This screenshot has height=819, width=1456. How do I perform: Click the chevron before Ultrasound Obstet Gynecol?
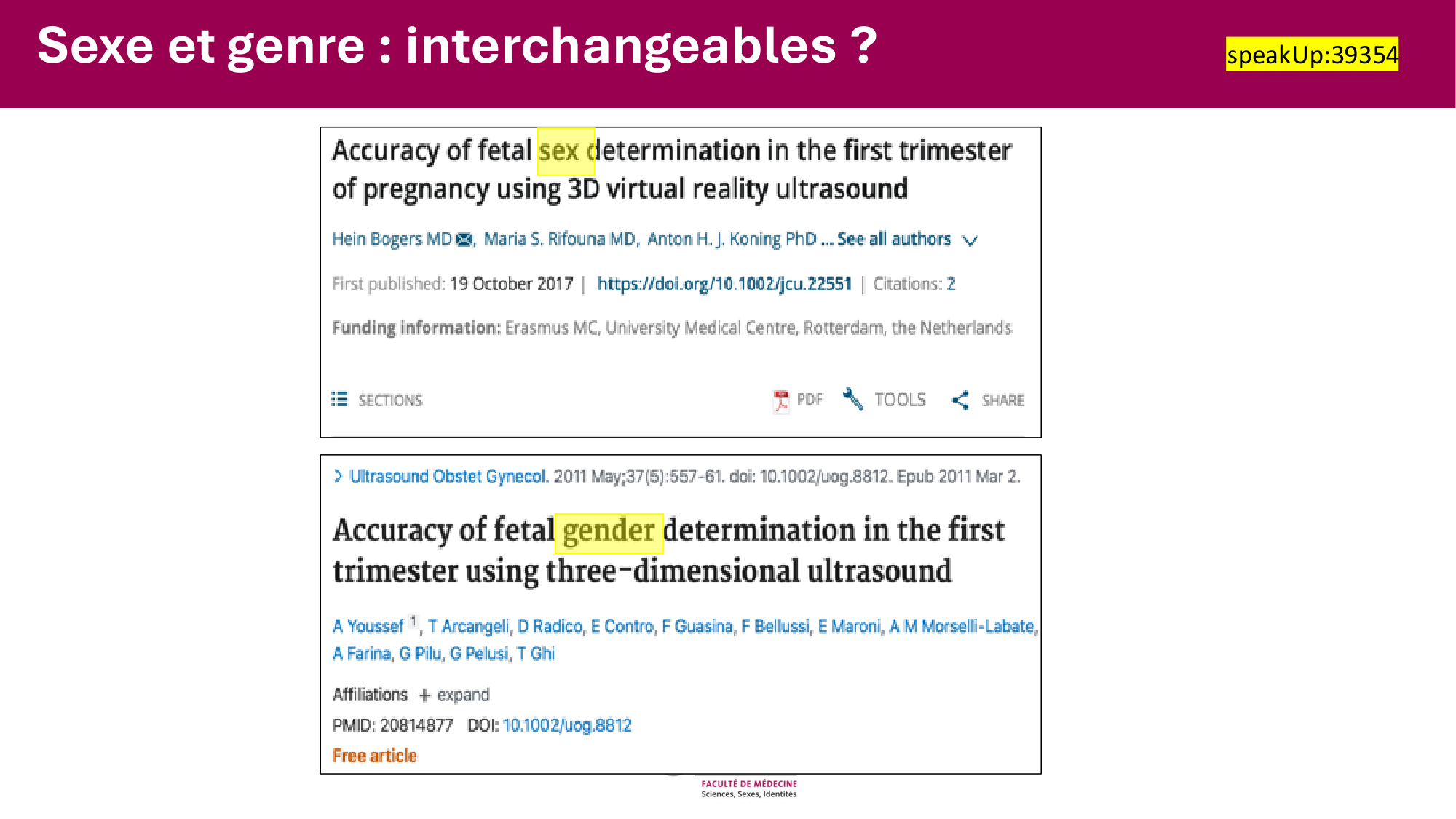coord(338,476)
